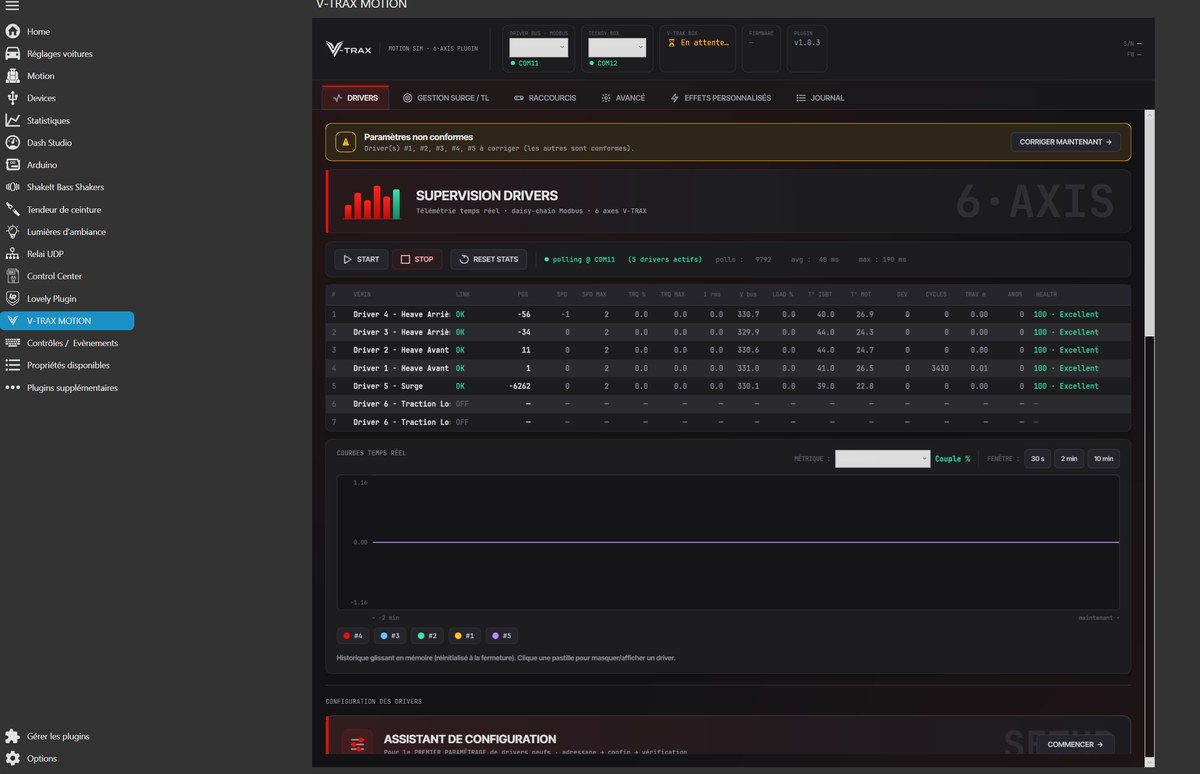The width and height of the screenshot is (1200, 774).
Task: Open the hamburger menu icon
Action: pyautogui.click(x=12, y=7)
